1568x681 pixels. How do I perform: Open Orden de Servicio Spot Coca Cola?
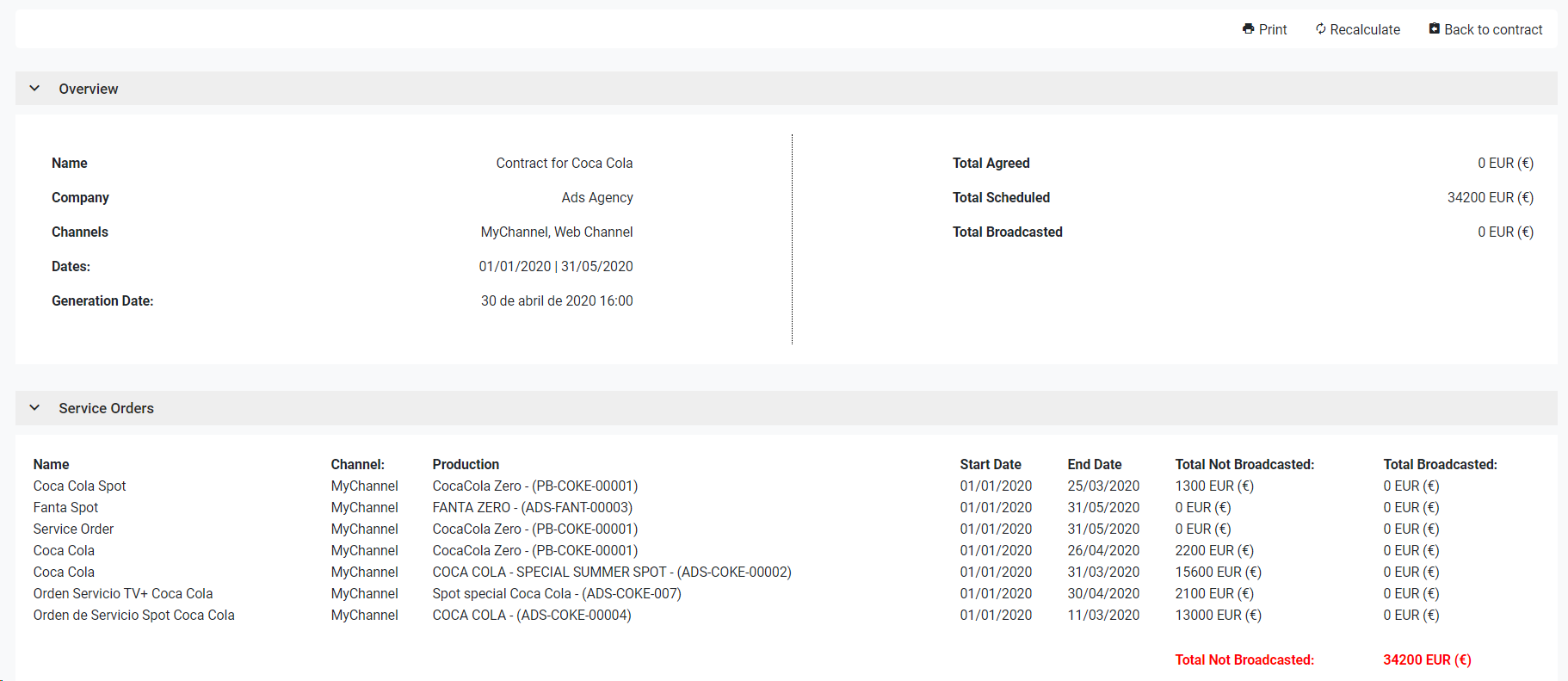point(133,615)
